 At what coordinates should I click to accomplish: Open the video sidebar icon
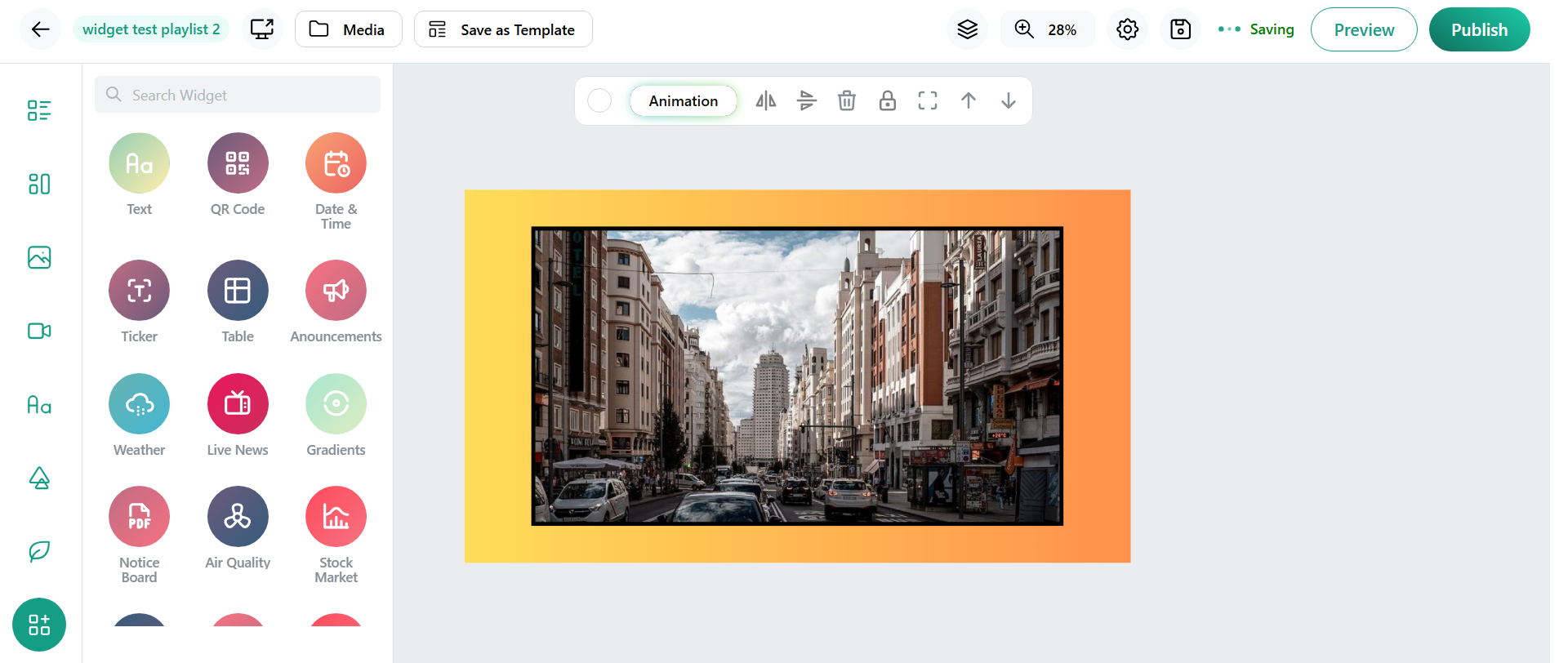(x=39, y=331)
